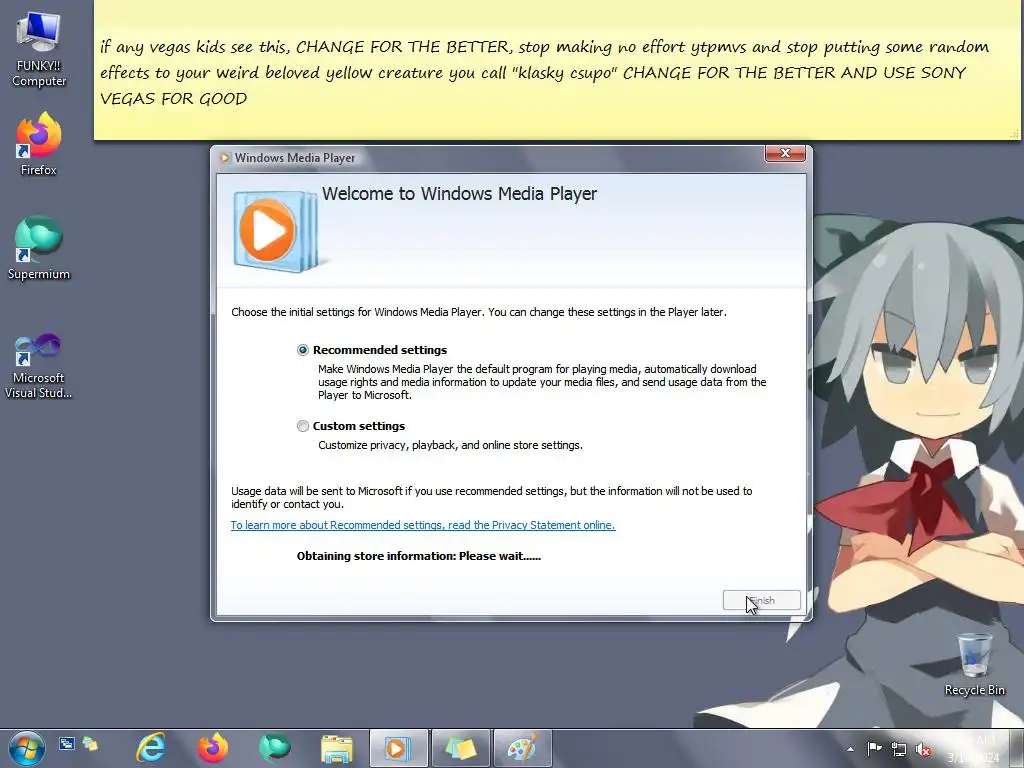Click the taskbar clock and date

(x=976, y=749)
